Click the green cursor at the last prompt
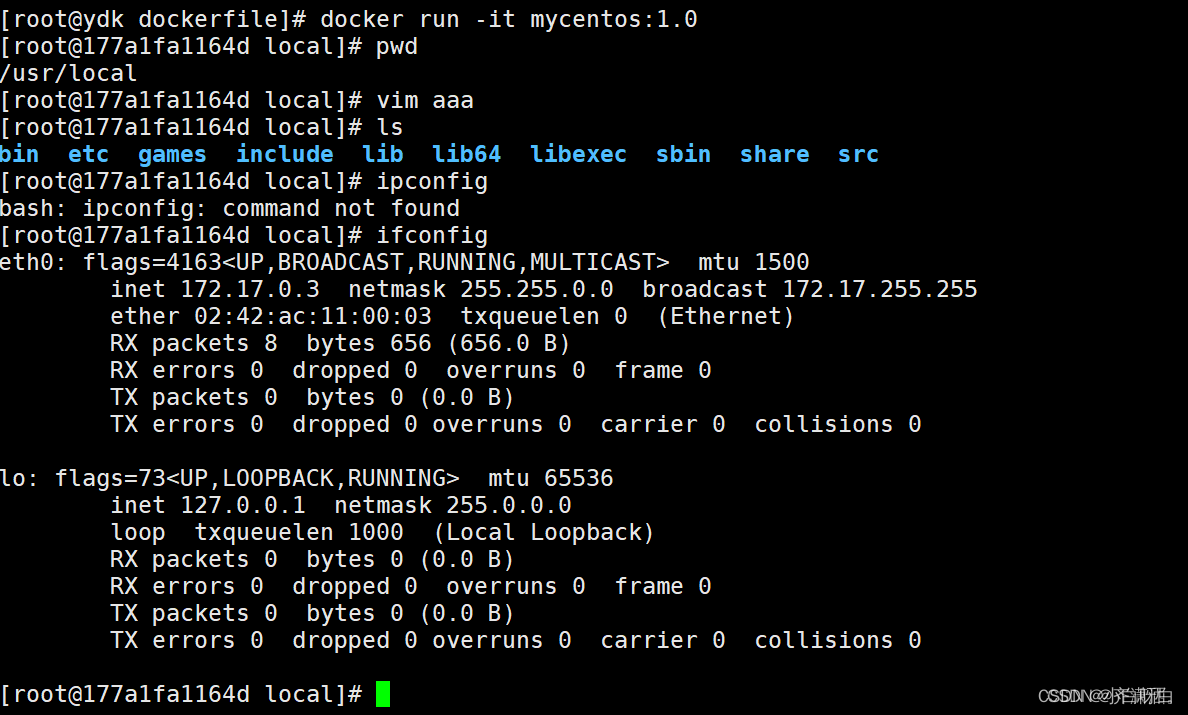The image size is (1188, 715). pyautogui.click(x=383, y=694)
